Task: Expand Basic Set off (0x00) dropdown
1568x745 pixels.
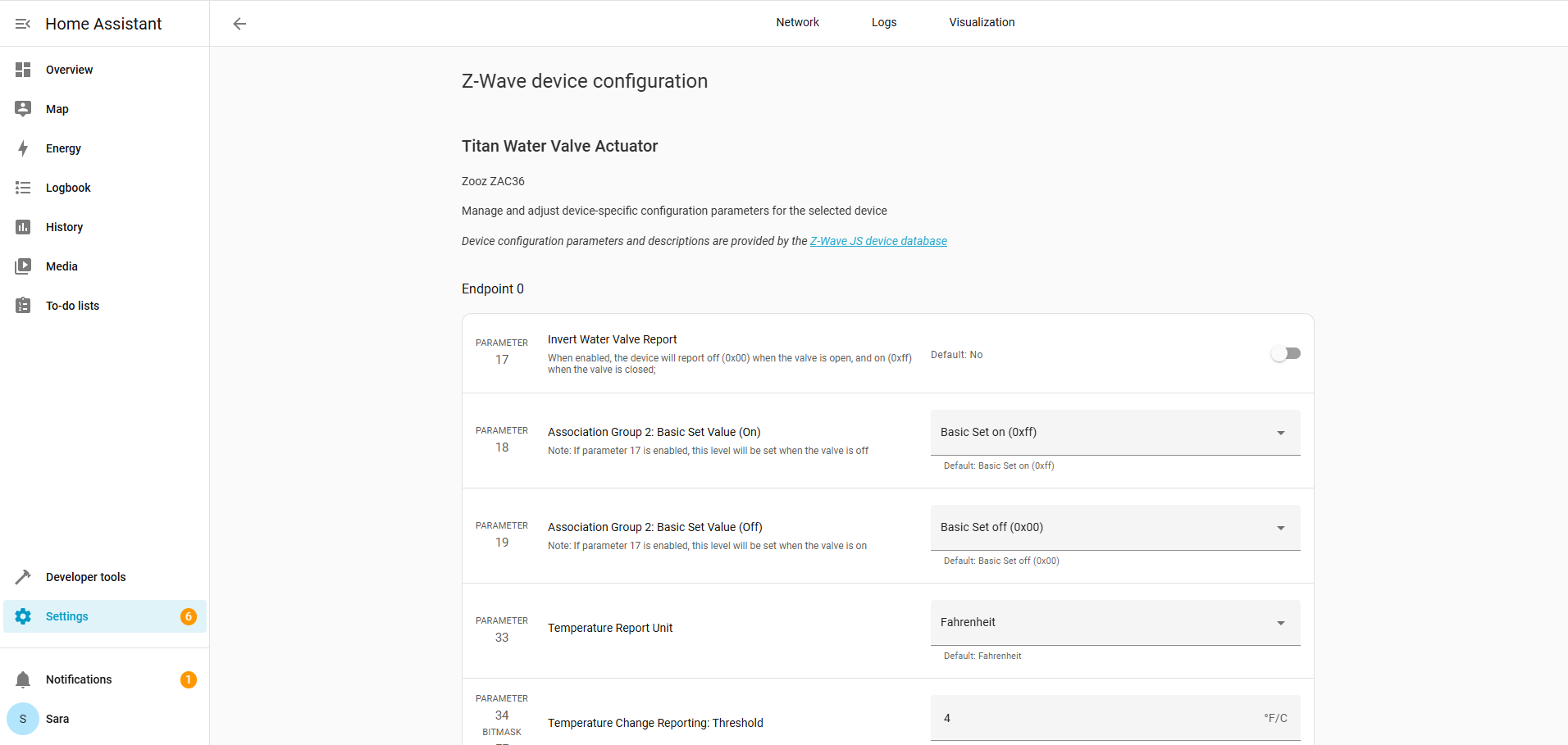Action: (1114, 528)
